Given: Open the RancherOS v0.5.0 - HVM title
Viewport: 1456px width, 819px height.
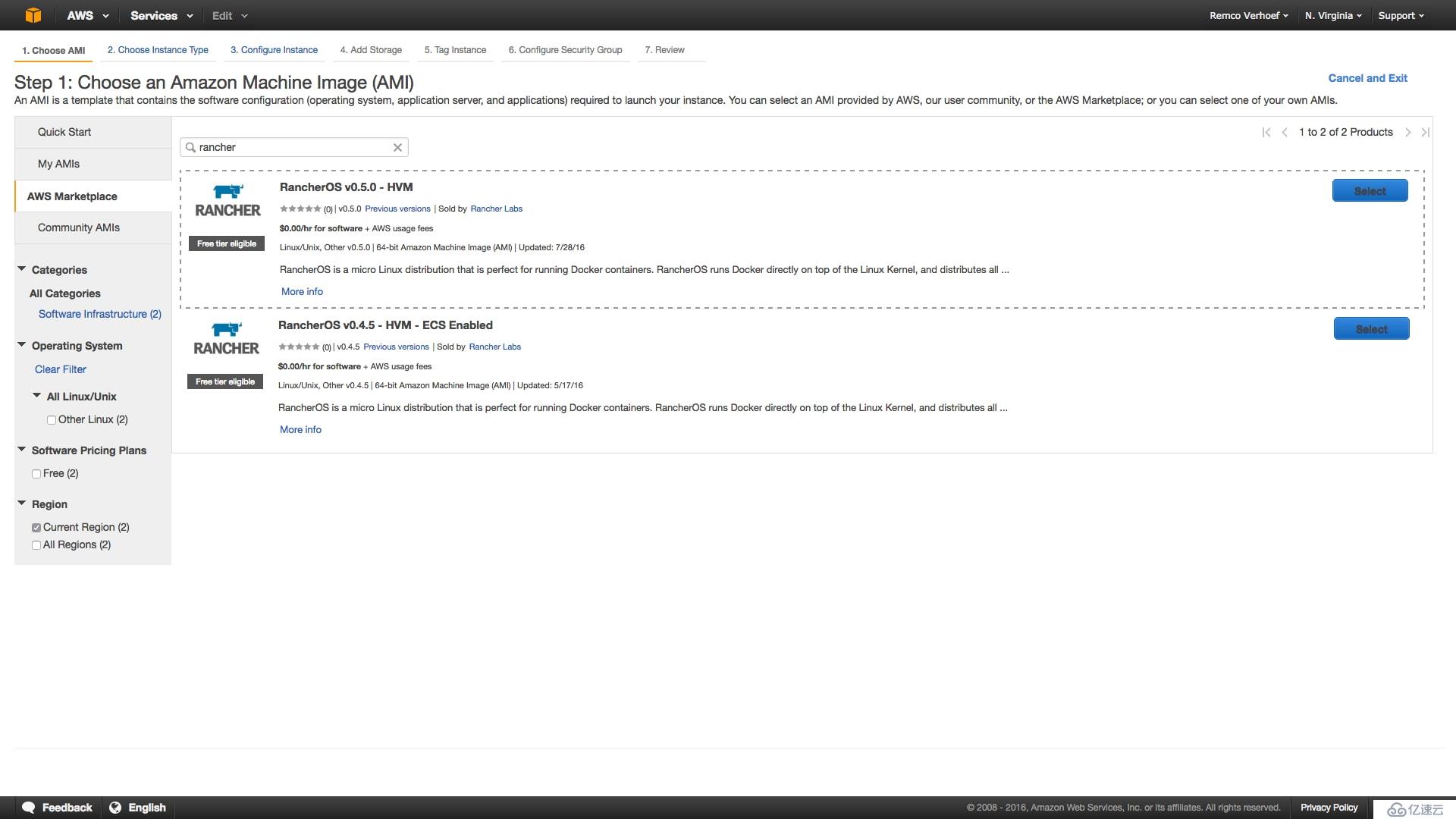Looking at the screenshot, I should pos(346,187).
